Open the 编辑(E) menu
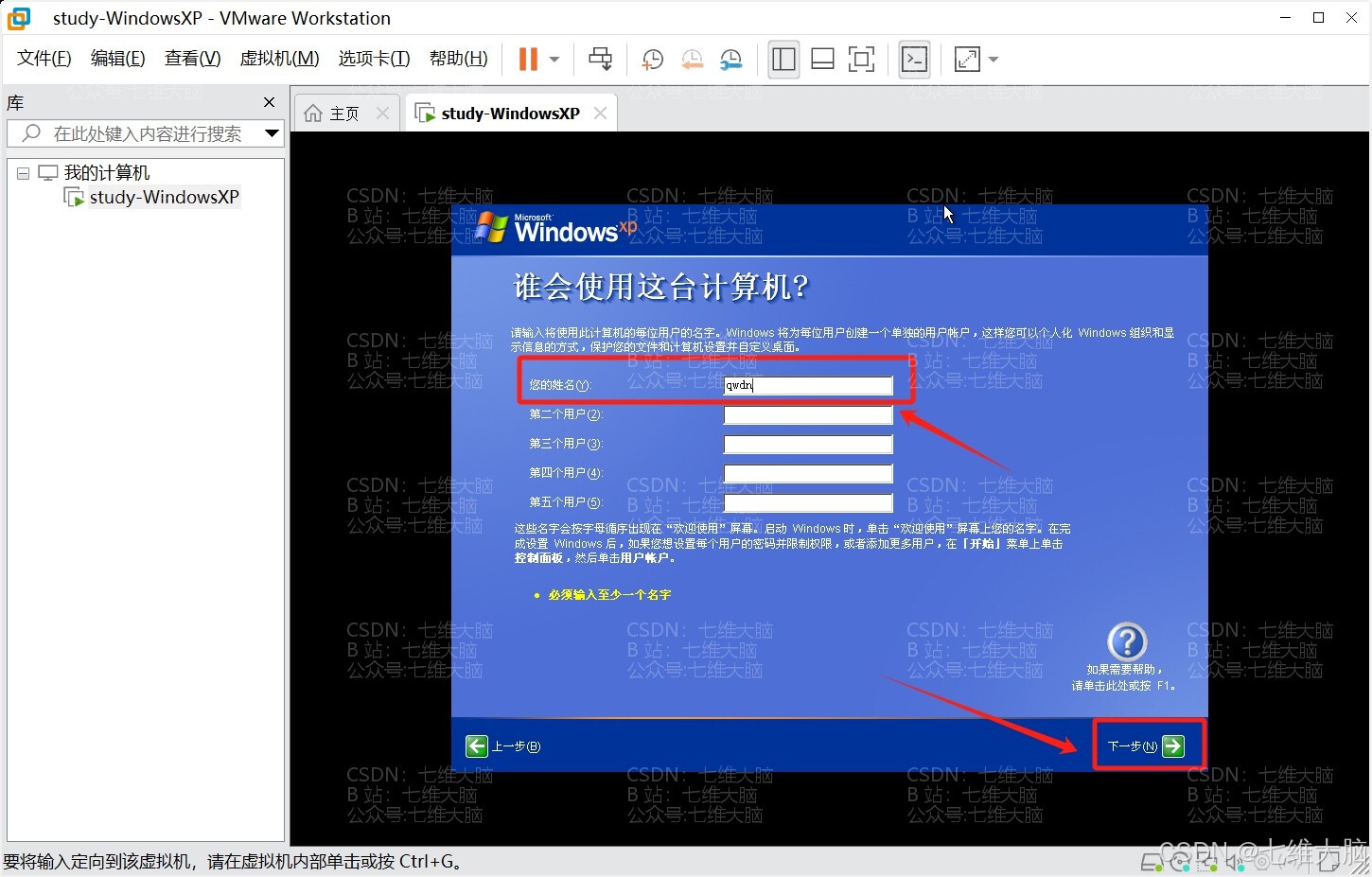 (118, 59)
